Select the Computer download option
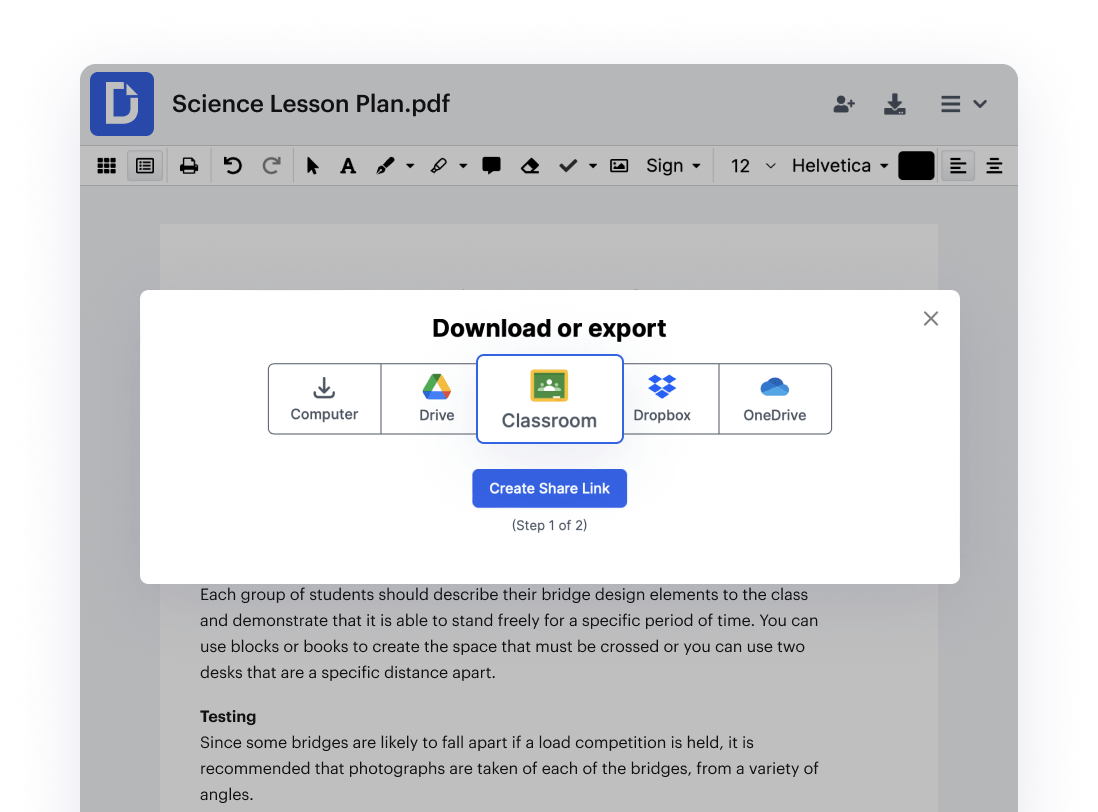This screenshot has width=1098, height=812. pyautogui.click(x=324, y=398)
